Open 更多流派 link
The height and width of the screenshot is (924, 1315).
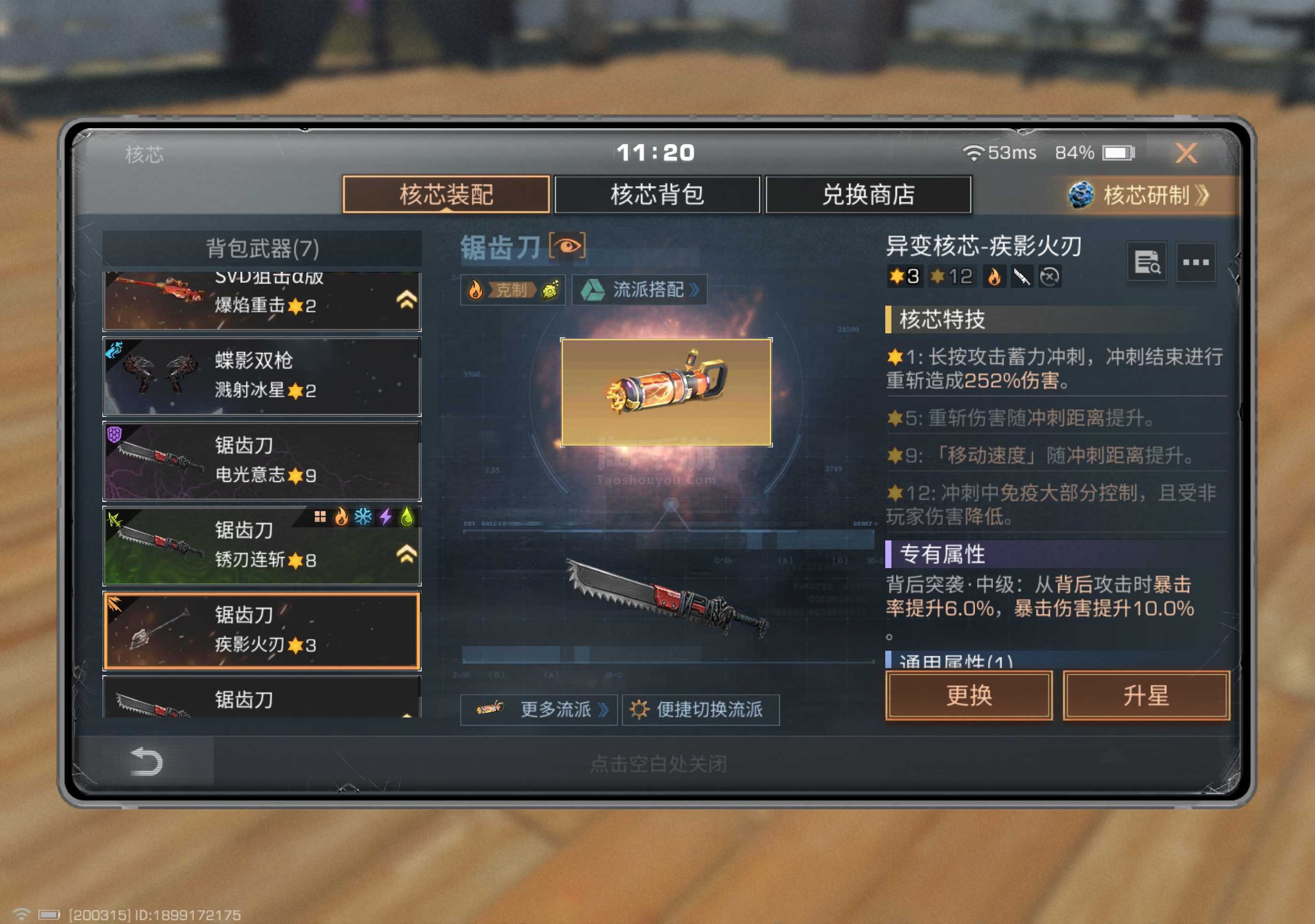click(x=538, y=709)
